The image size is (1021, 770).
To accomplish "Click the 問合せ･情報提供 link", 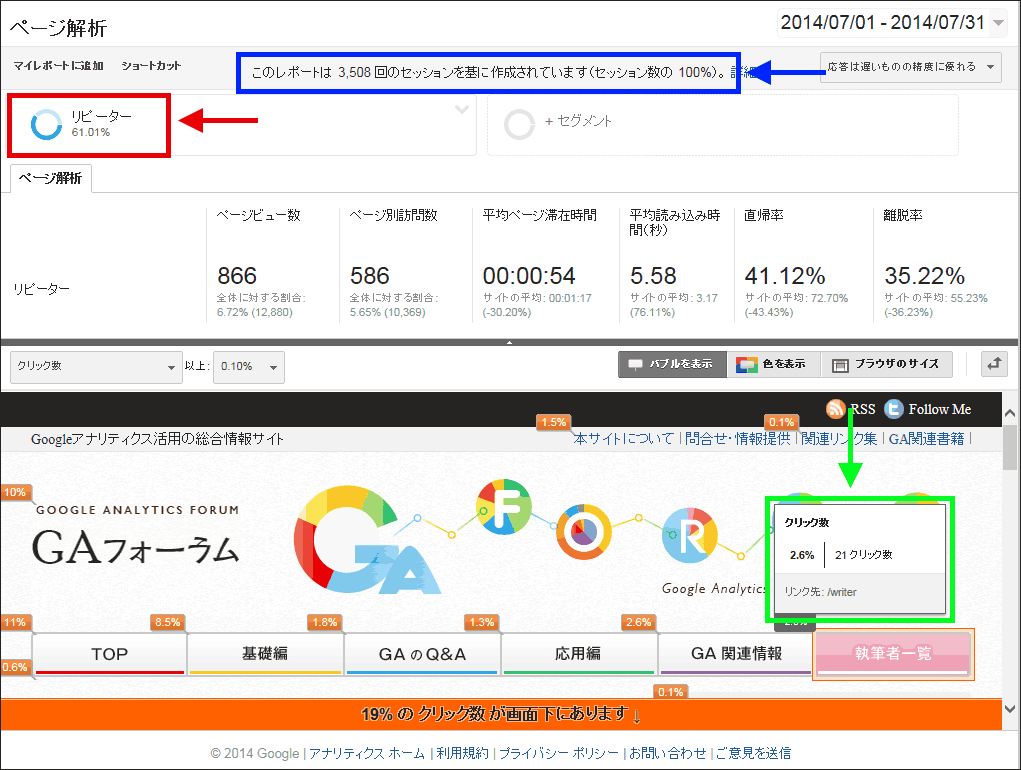I will [x=737, y=439].
